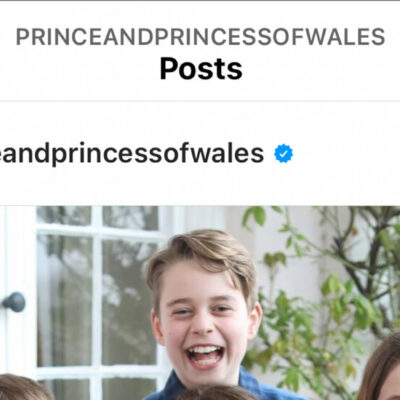Click the PRINCEANDPRINCESSOFWALES header label

[x=200, y=37]
